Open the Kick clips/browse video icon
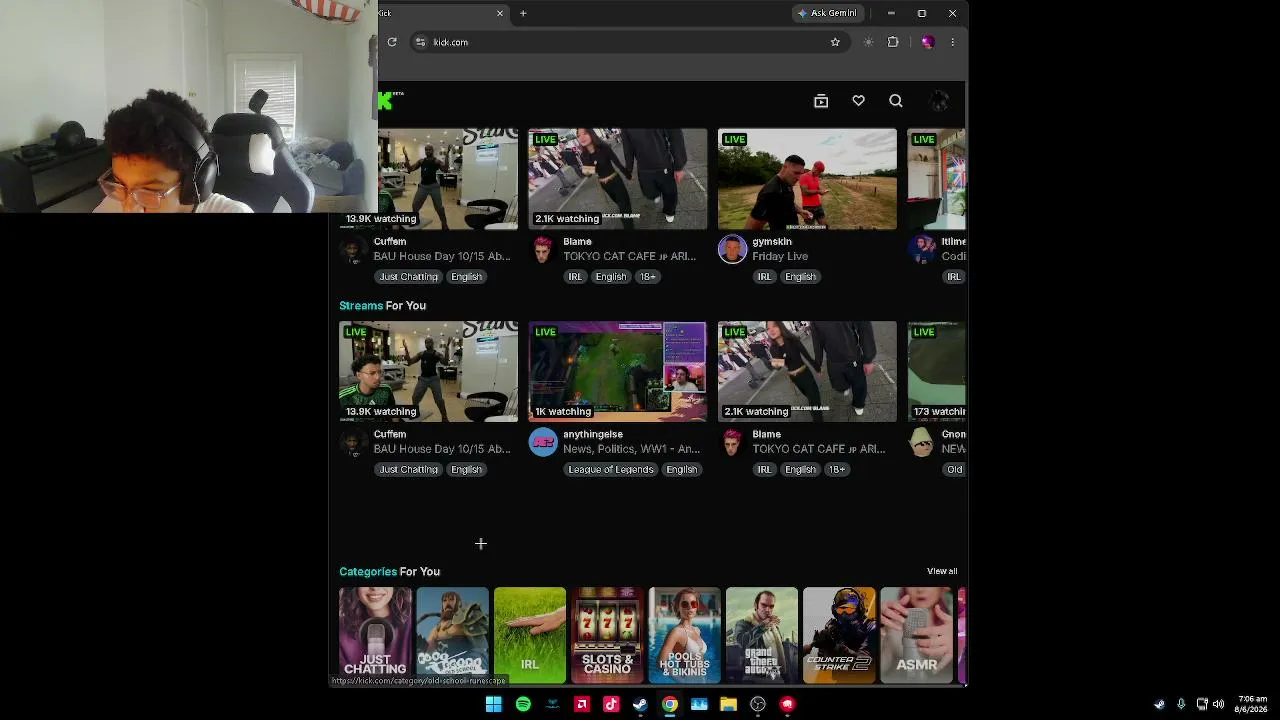 coord(821,101)
